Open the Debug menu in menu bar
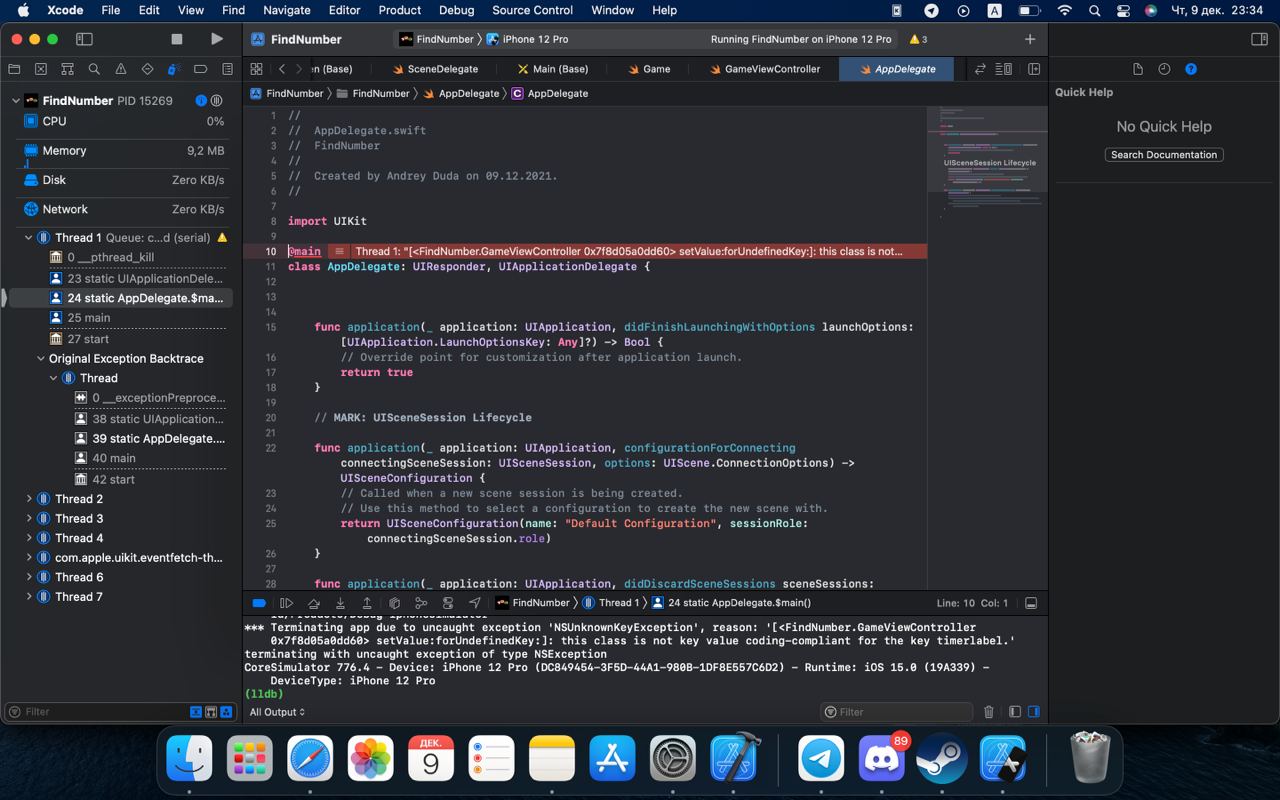Viewport: 1280px width, 800px height. point(456,10)
